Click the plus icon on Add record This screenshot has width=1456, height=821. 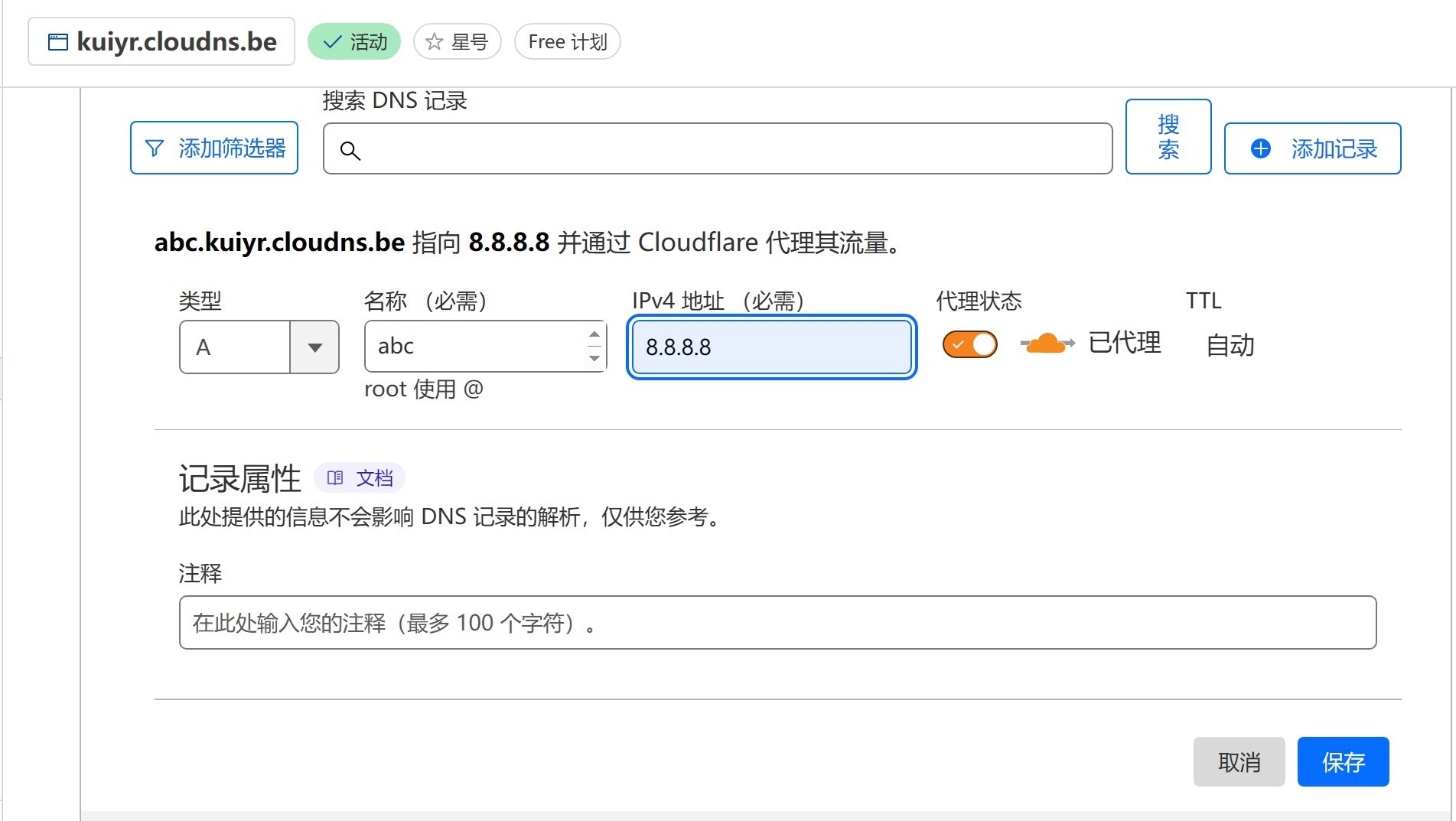tap(1260, 148)
